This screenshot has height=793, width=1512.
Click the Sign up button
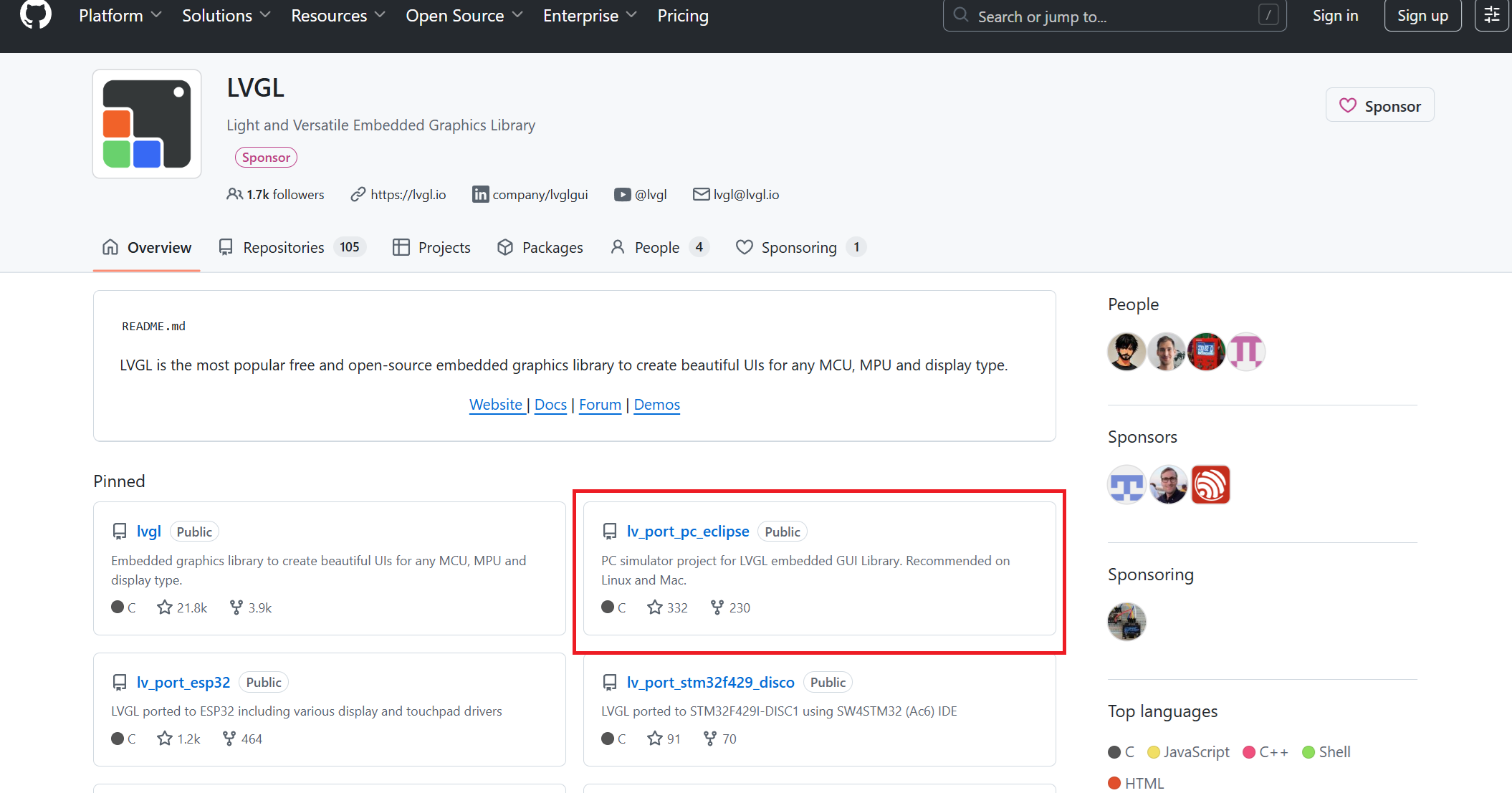[x=1422, y=16]
